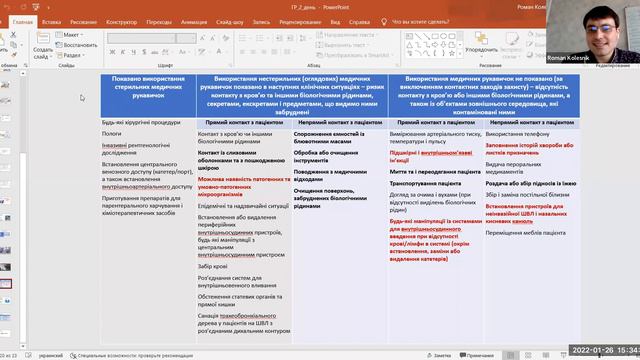Screen dimensions: 640x360
Task: Switch to Slide Sorter view icon
Action: tap(528, 356)
